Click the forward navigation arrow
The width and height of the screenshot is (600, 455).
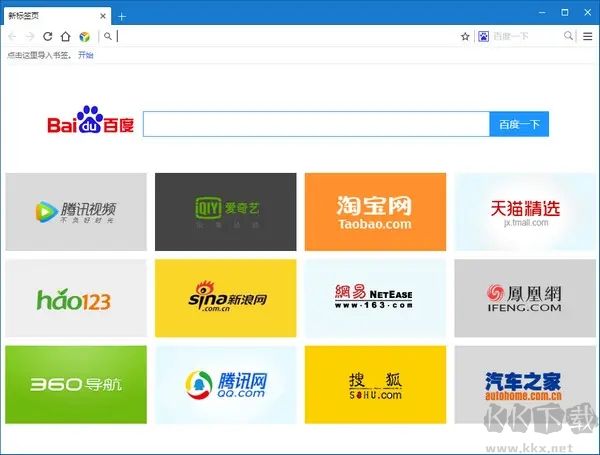click(29, 36)
